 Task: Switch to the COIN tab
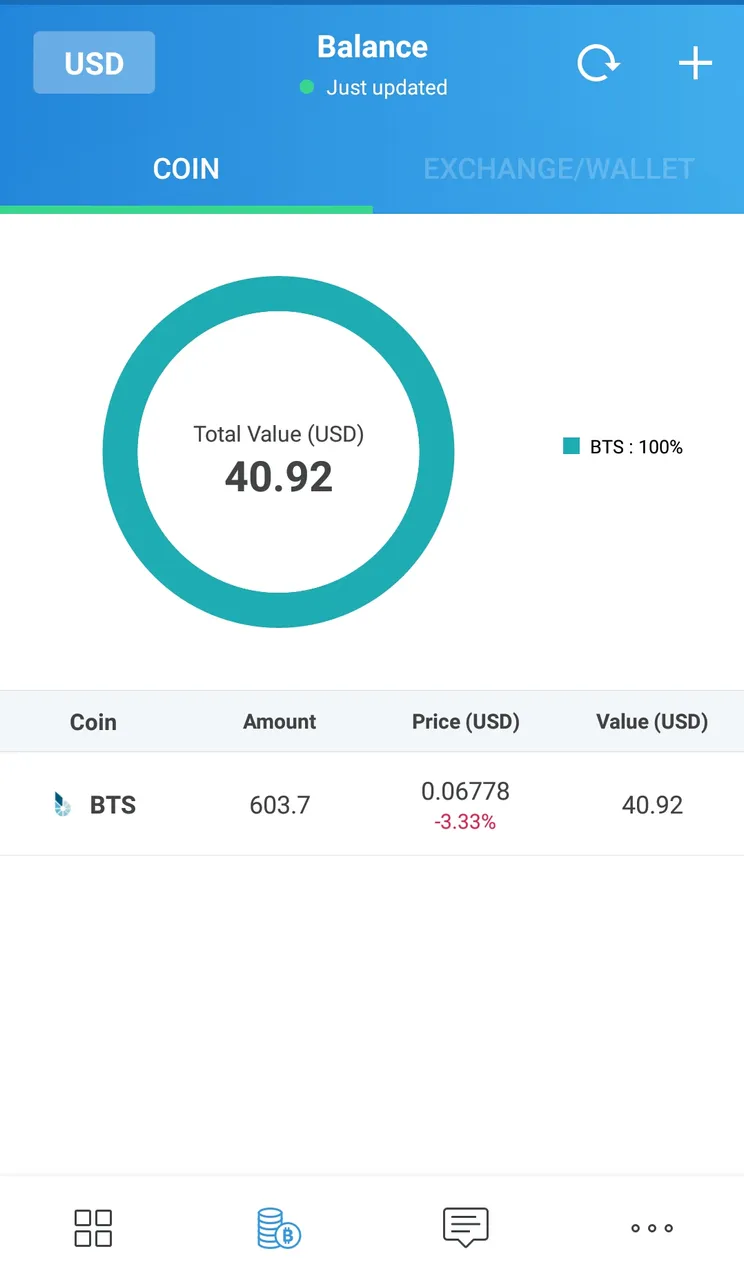[186, 169]
